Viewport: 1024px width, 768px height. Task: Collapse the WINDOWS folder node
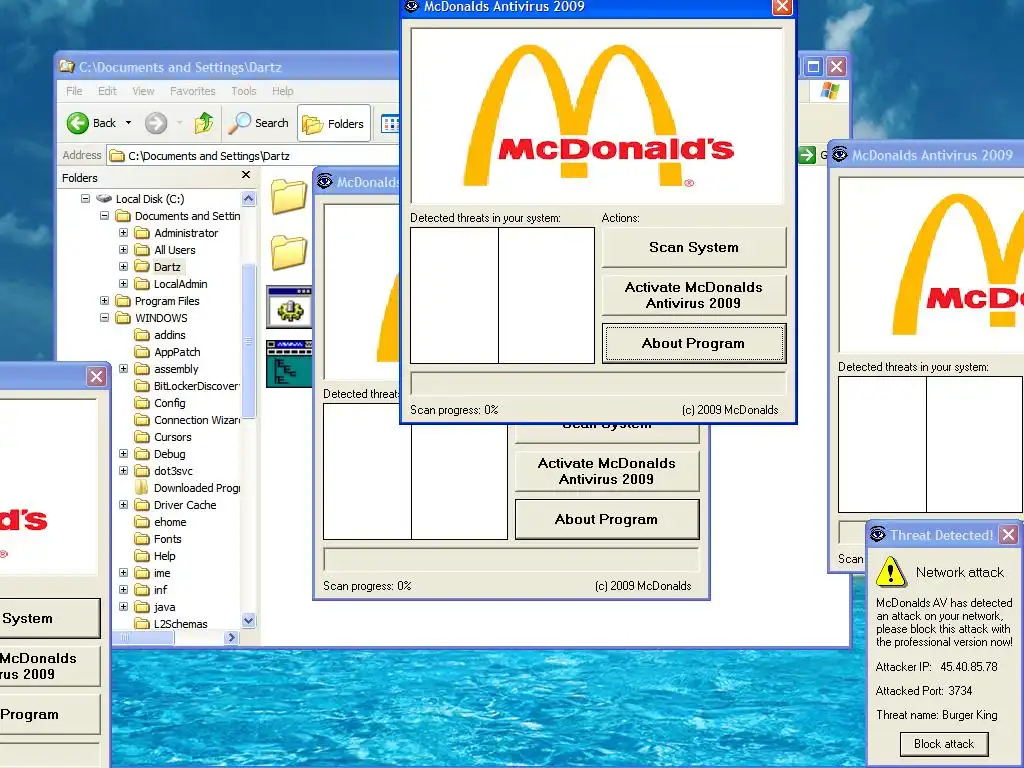point(104,317)
